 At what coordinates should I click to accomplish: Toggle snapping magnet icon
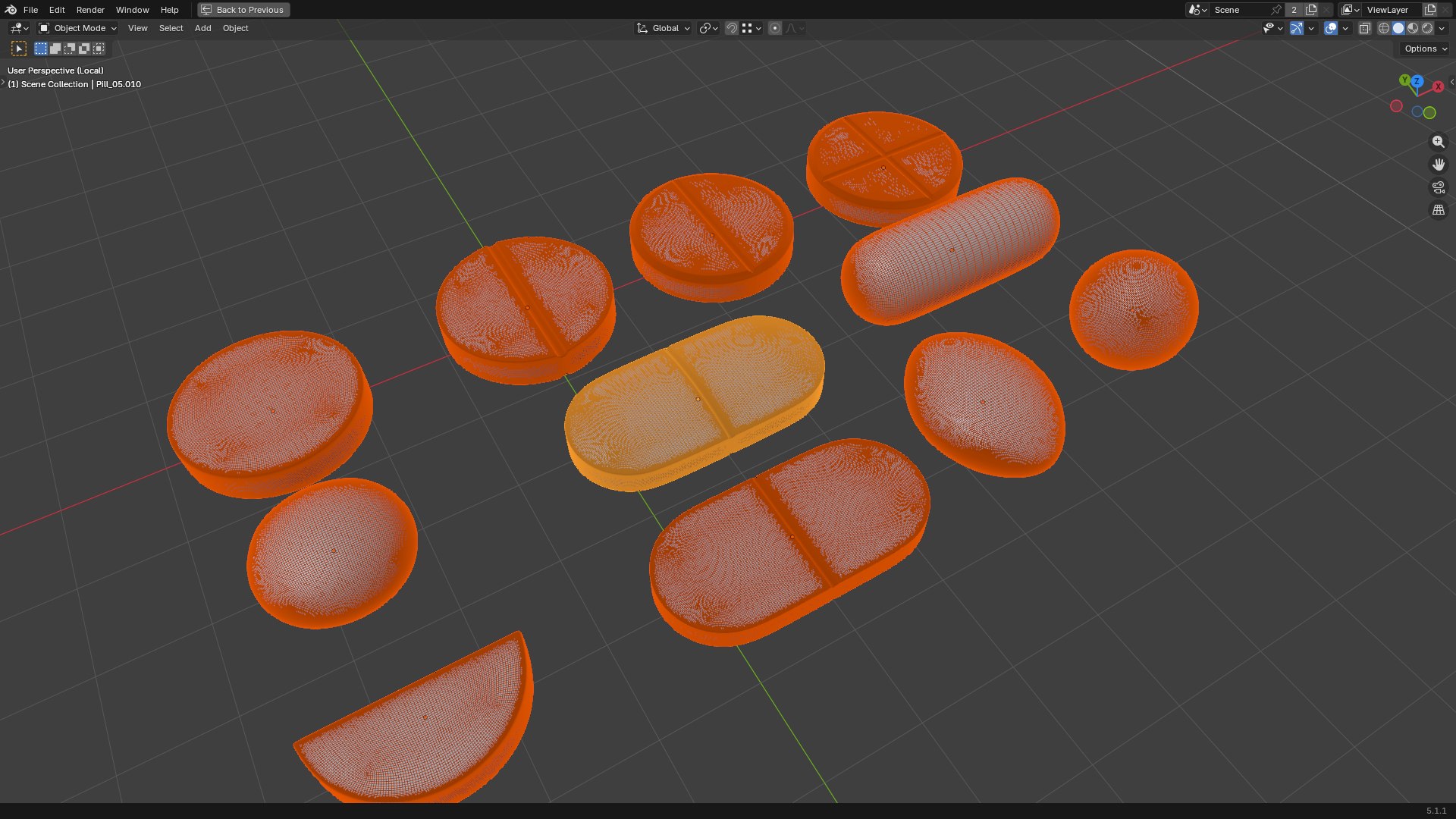(732, 28)
